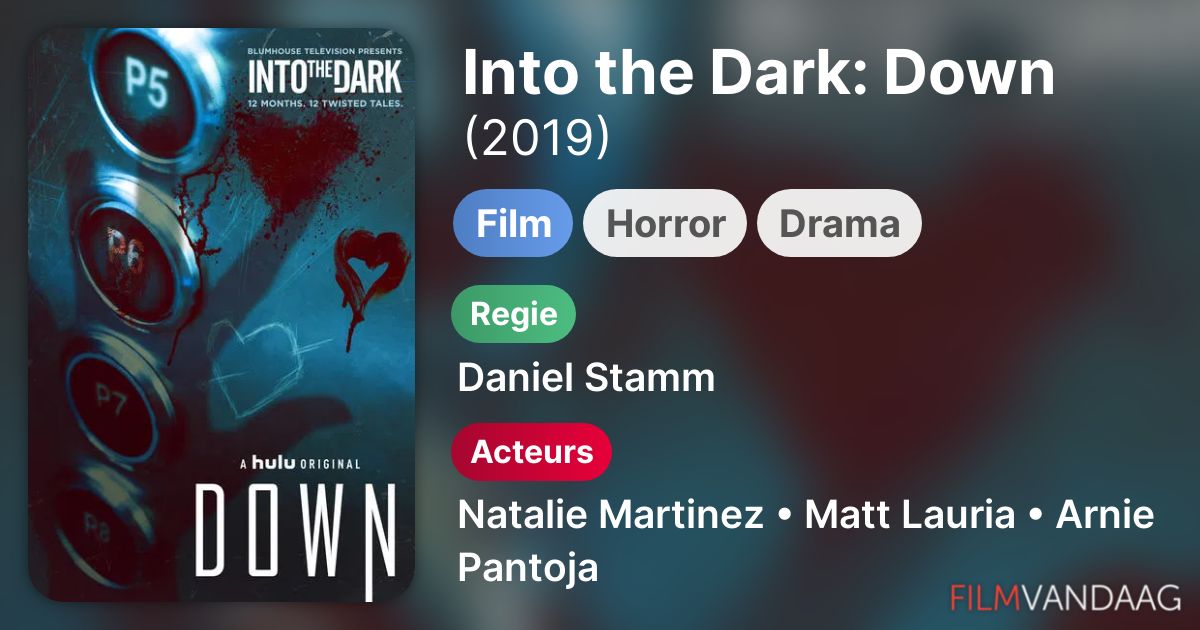This screenshot has width=1200, height=630.
Task: Select the Drama genre tag
Action: (839, 223)
